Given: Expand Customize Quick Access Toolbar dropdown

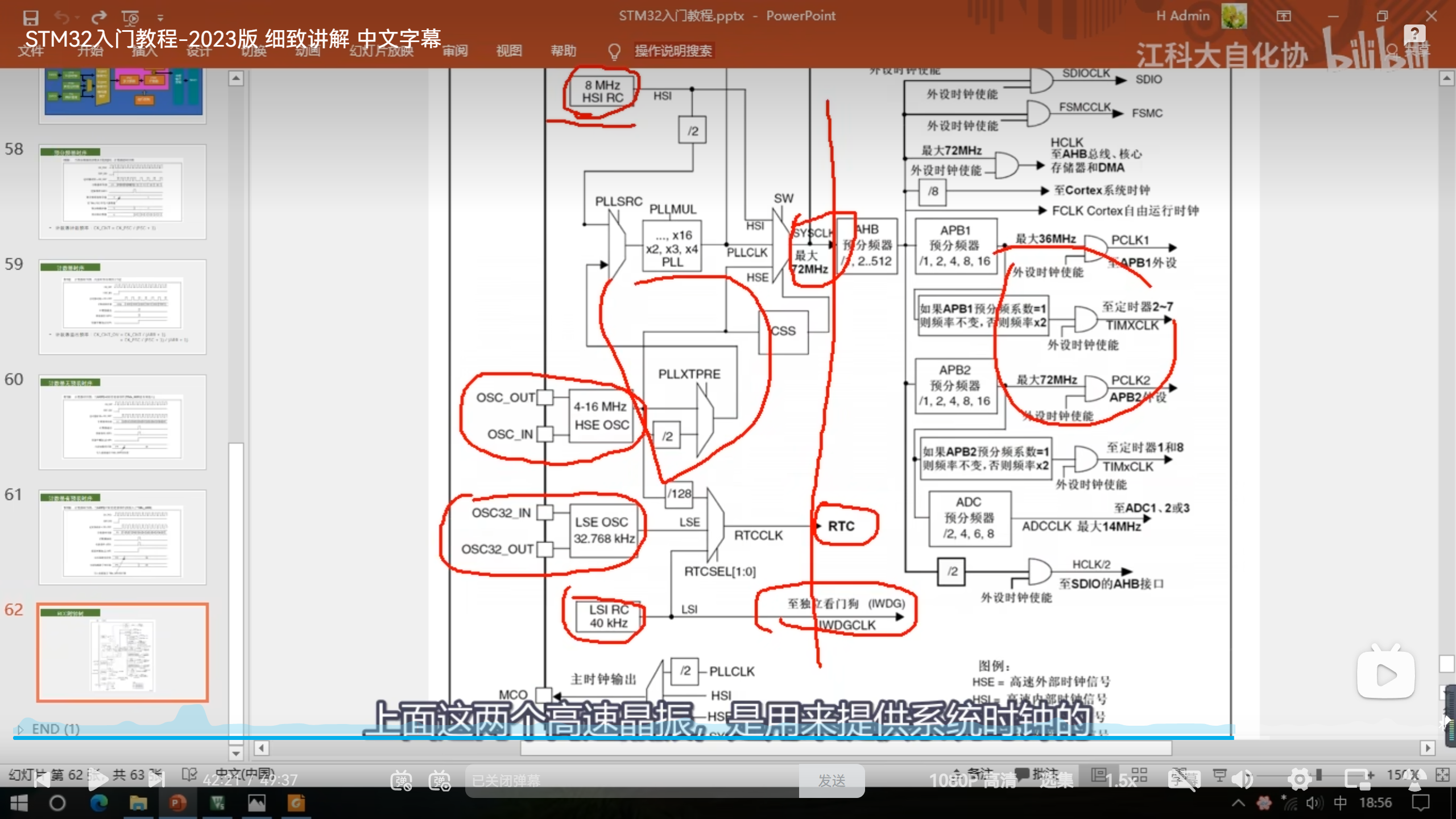Looking at the screenshot, I should tap(160, 18).
